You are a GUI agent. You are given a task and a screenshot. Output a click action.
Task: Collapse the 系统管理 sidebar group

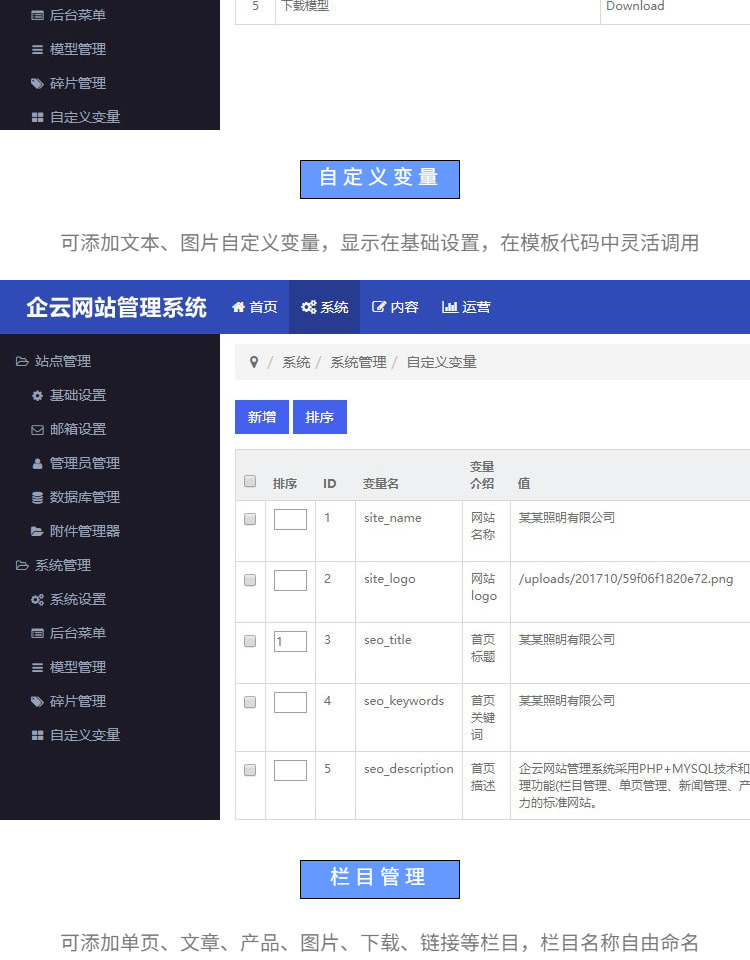point(54,565)
